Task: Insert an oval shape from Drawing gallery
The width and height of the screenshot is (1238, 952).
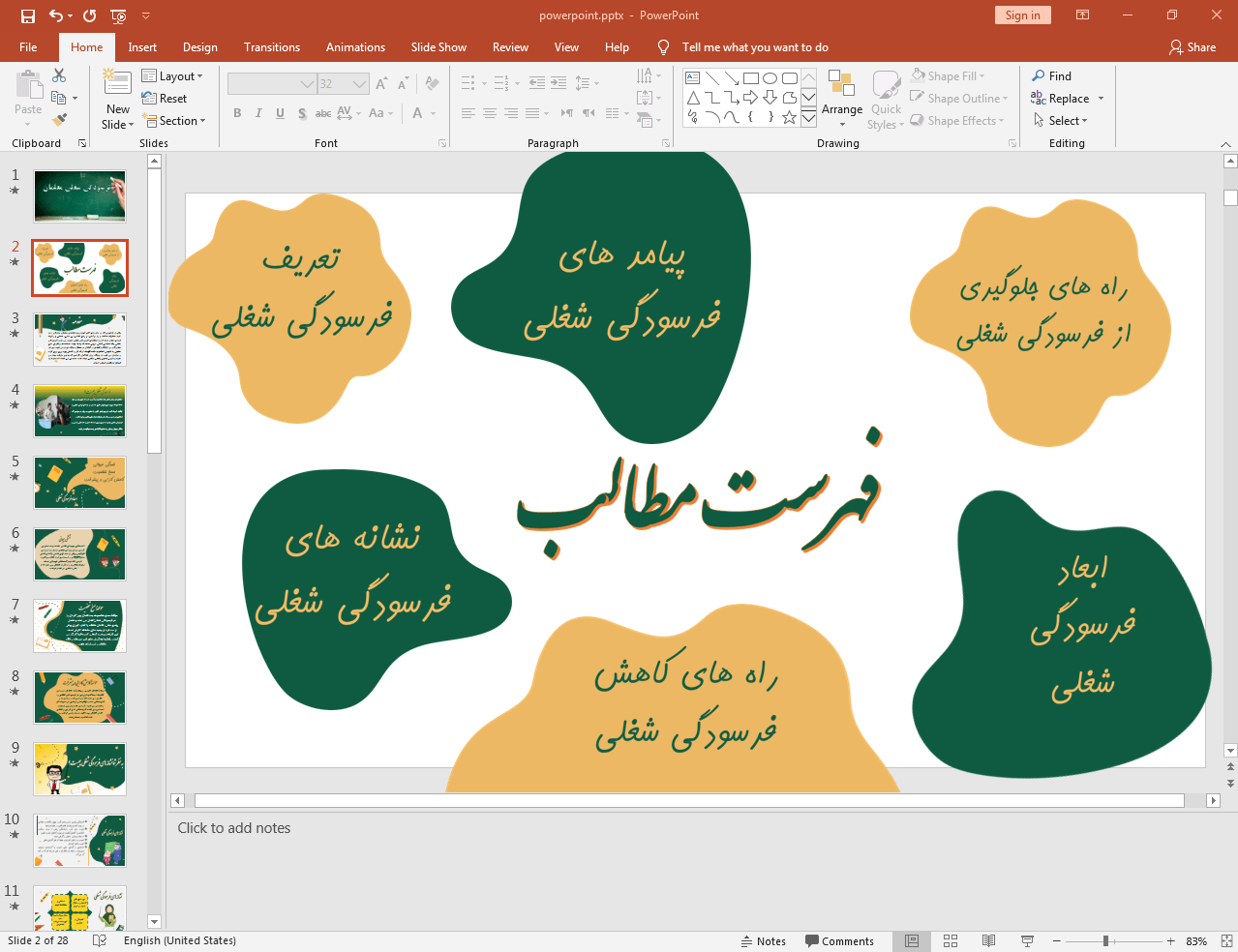Action: pos(768,77)
